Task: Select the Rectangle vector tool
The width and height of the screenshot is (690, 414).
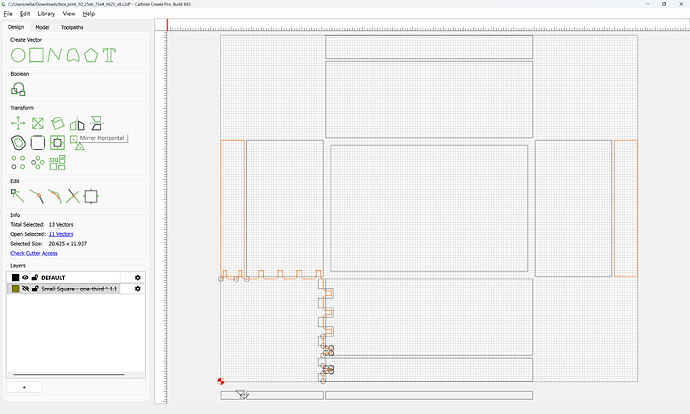Action: (x=37, y=55)
